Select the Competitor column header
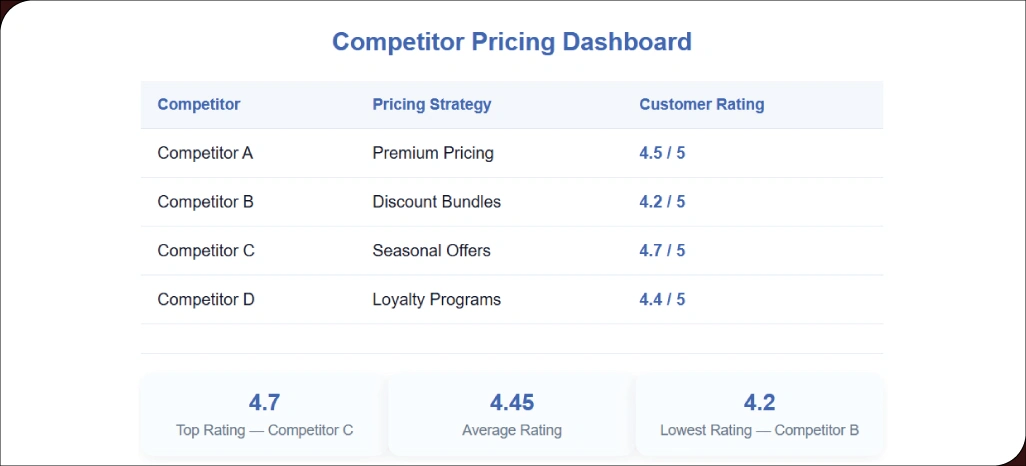Screen dimensions: 1026x466 pyautogui.click(x=199, y=104)
